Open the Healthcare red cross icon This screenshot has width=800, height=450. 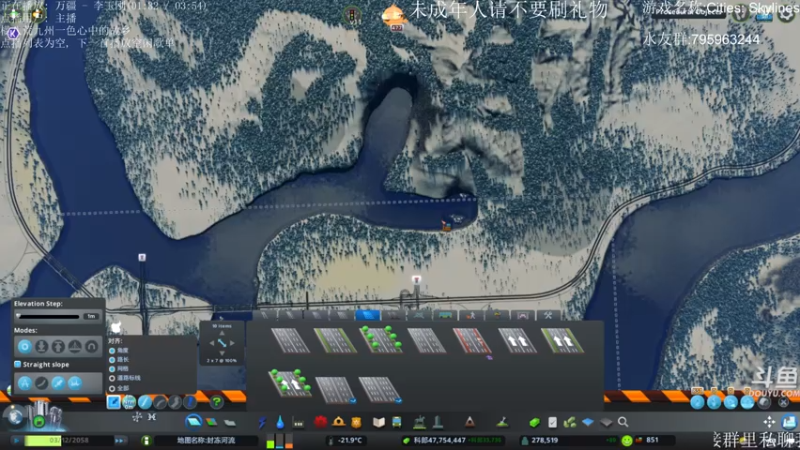320,422
